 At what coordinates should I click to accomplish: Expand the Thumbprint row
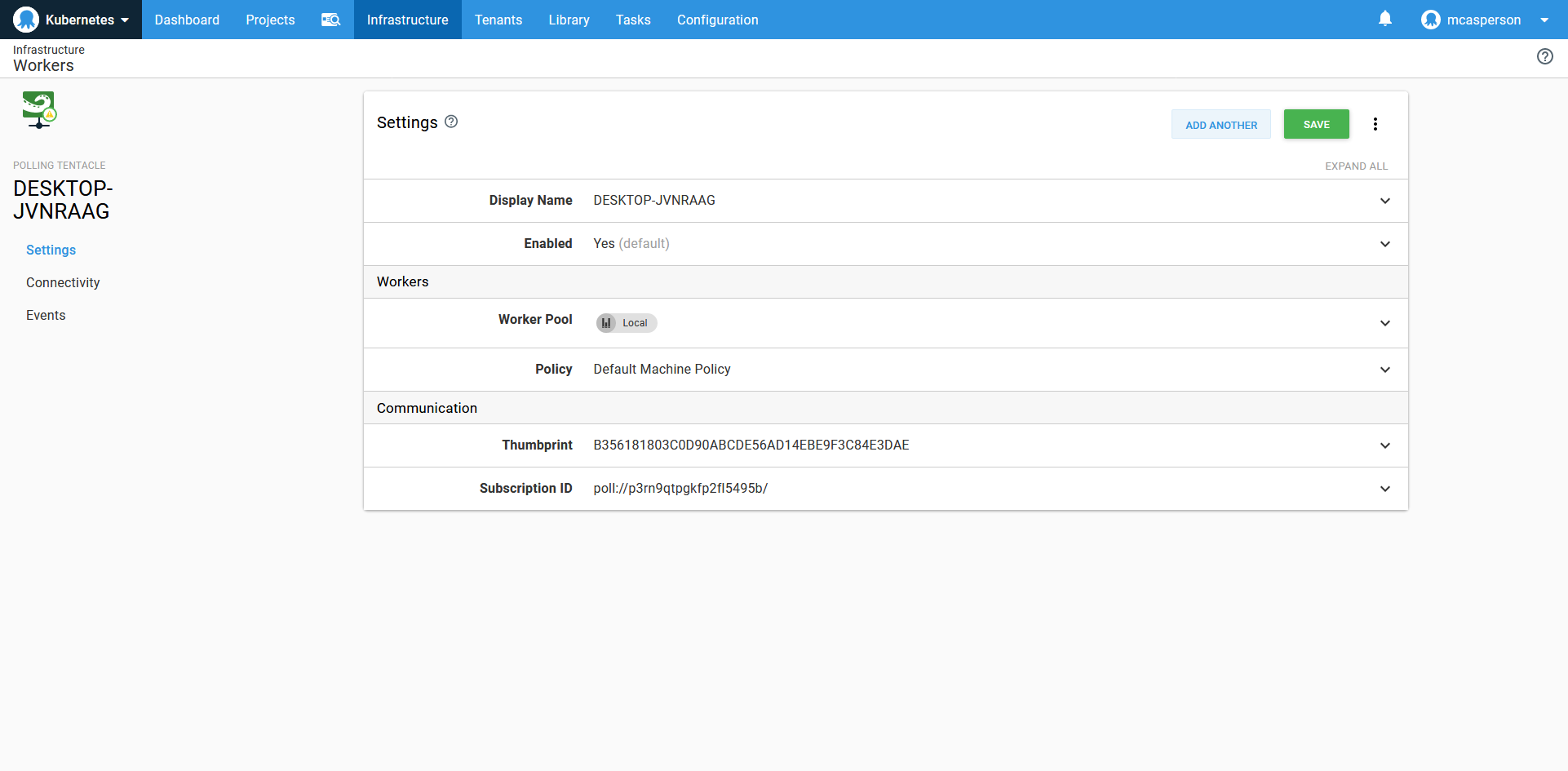(1384, 445)
